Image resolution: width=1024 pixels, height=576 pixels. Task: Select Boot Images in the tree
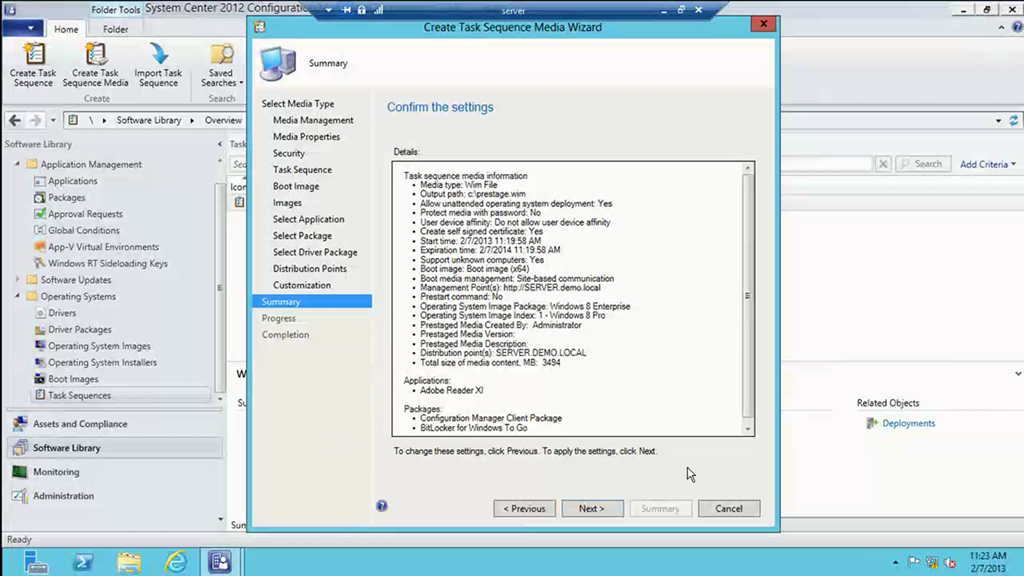[x=73, y=379]
